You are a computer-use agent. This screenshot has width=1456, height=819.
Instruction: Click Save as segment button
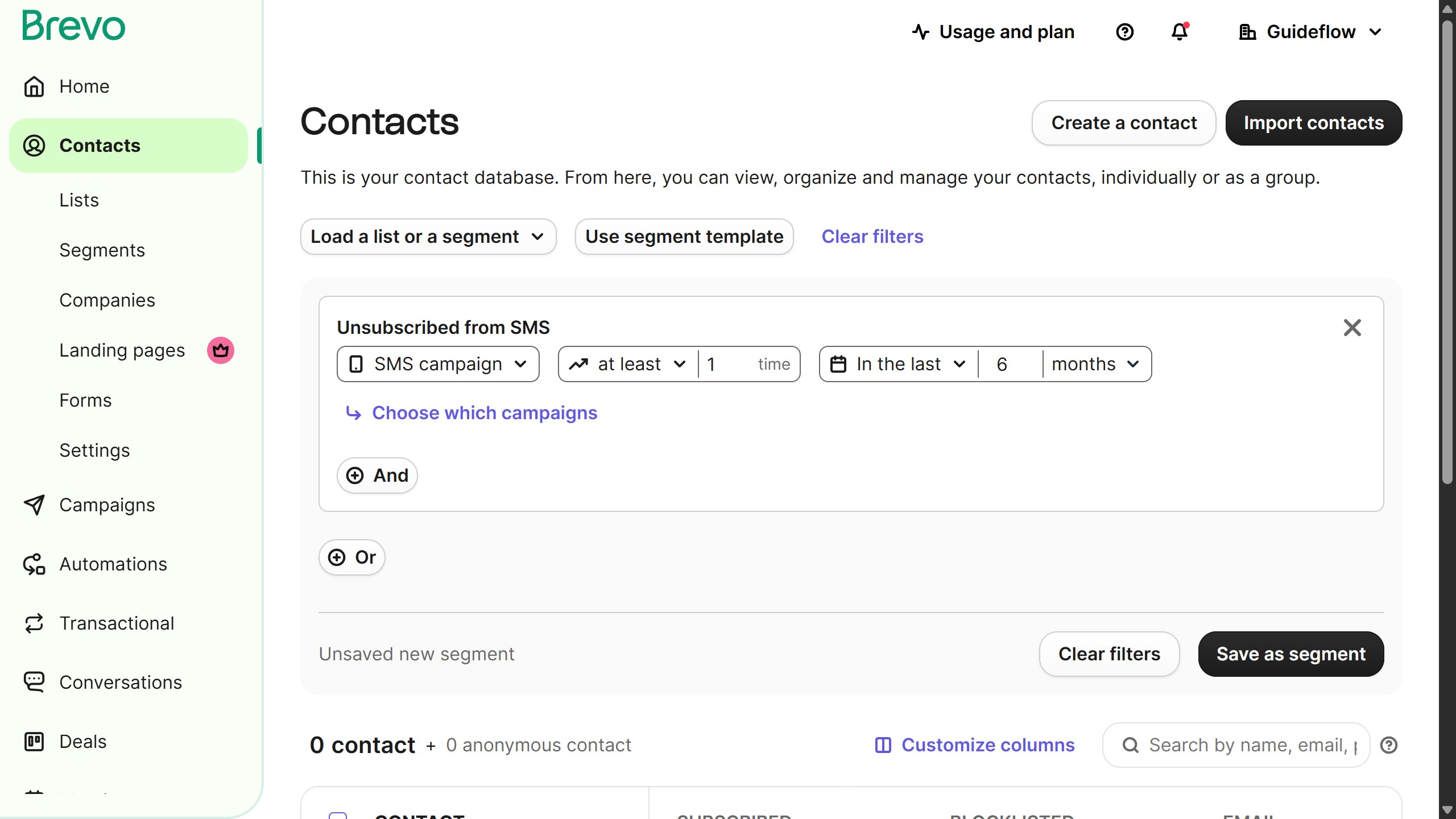tap(1290, 654)
